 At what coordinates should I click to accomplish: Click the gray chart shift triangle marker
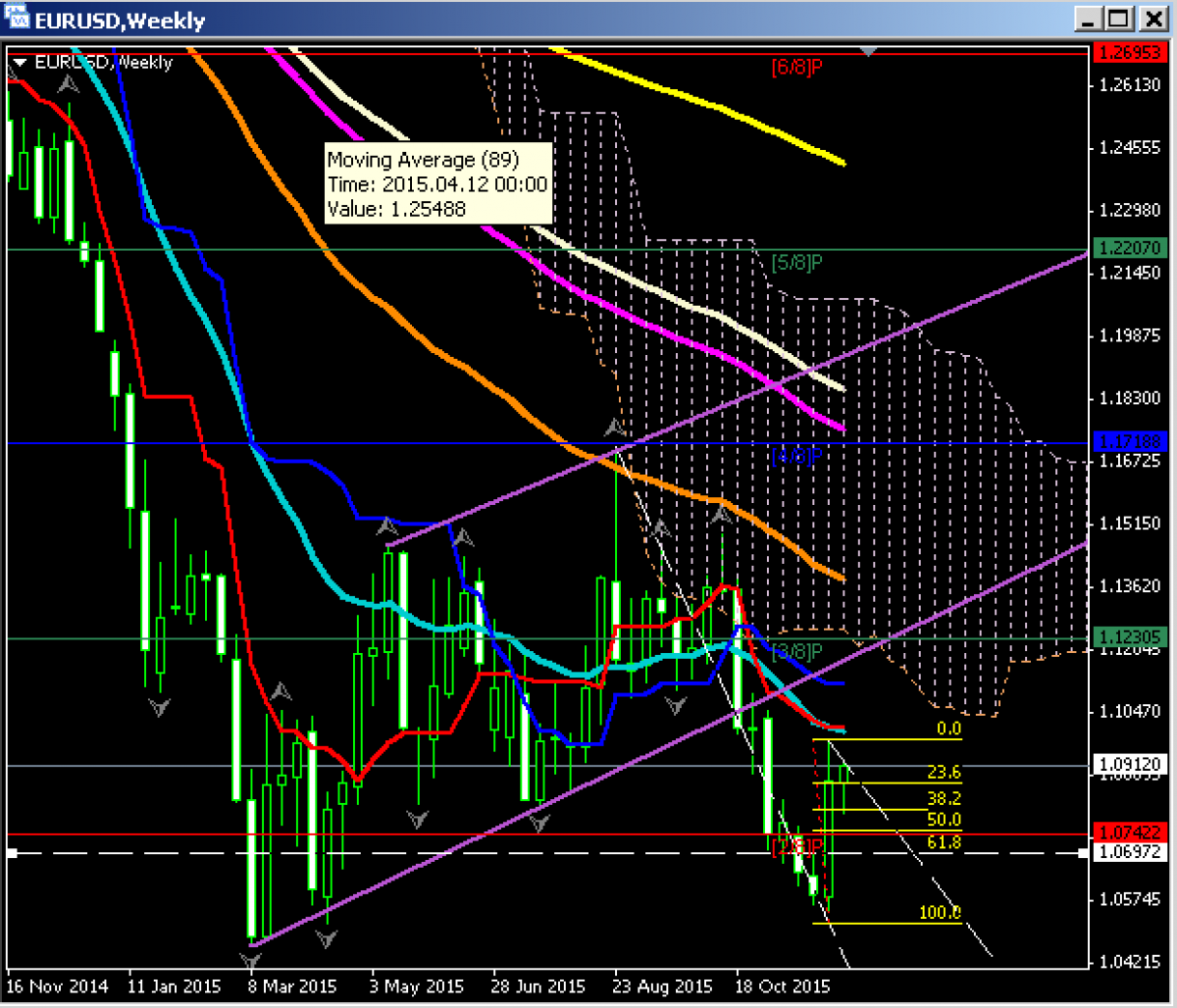tap(869, 50)
